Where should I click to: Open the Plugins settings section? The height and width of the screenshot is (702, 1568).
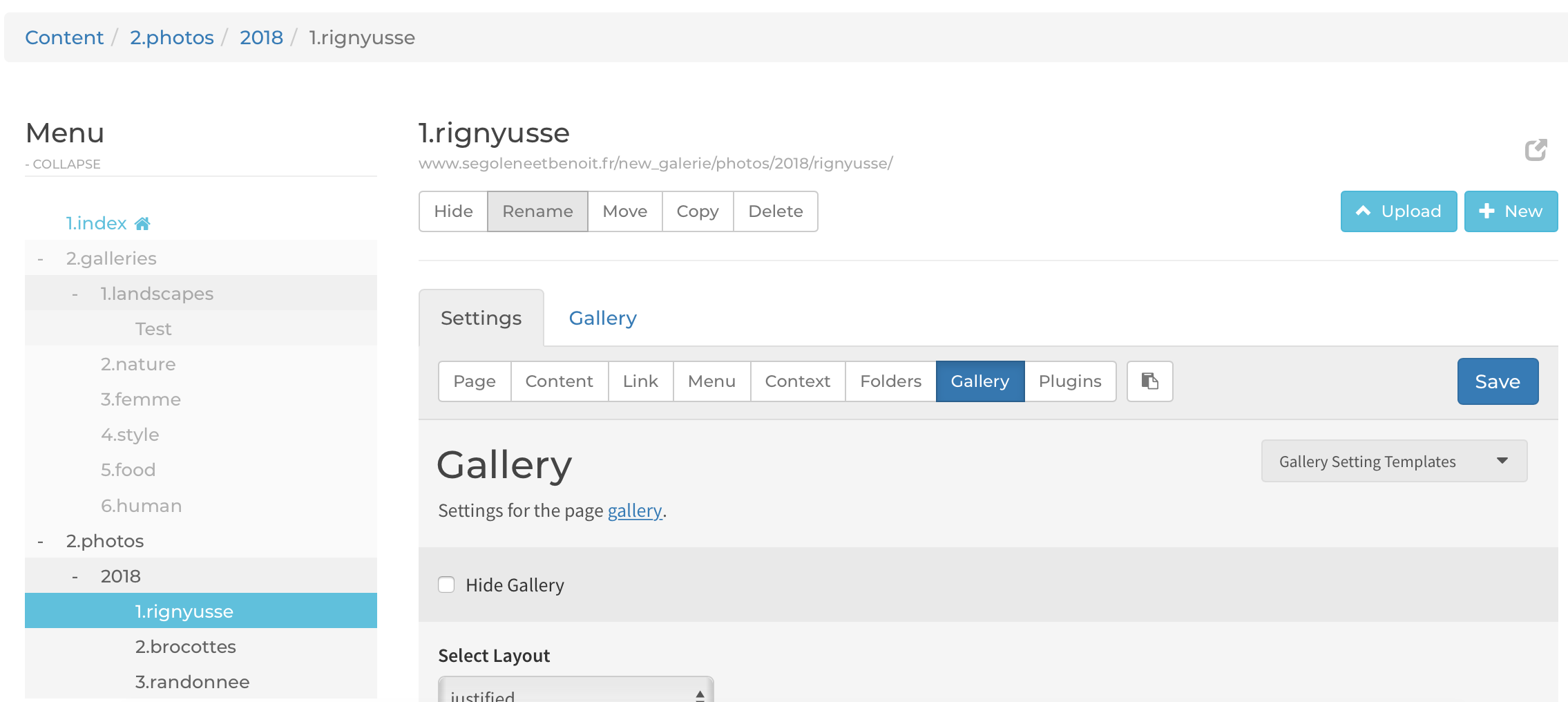(1070, 381)
